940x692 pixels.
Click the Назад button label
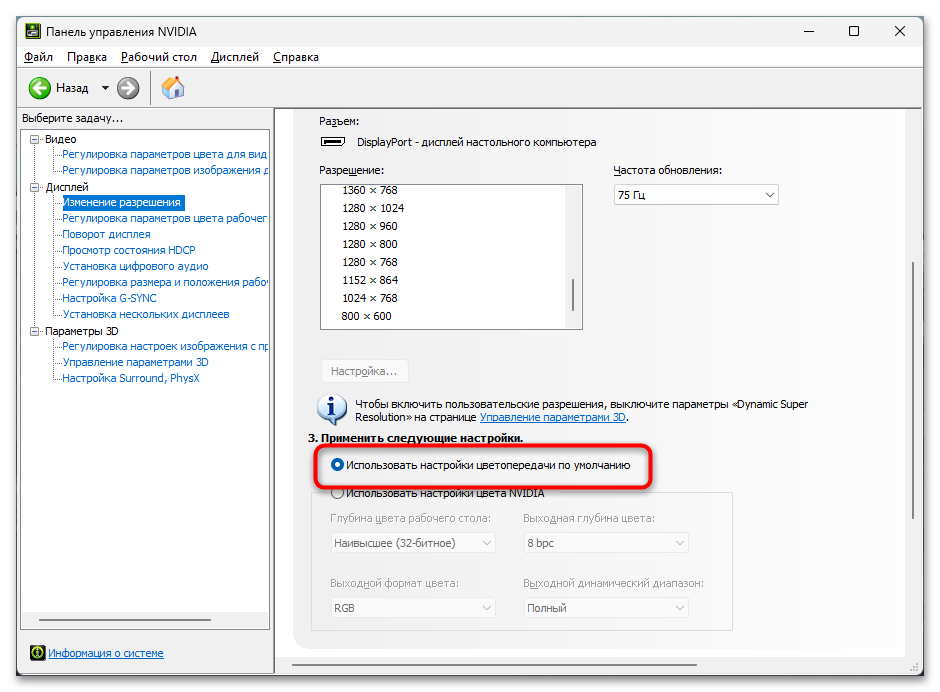pyautogui.click(x=72, y=88)
